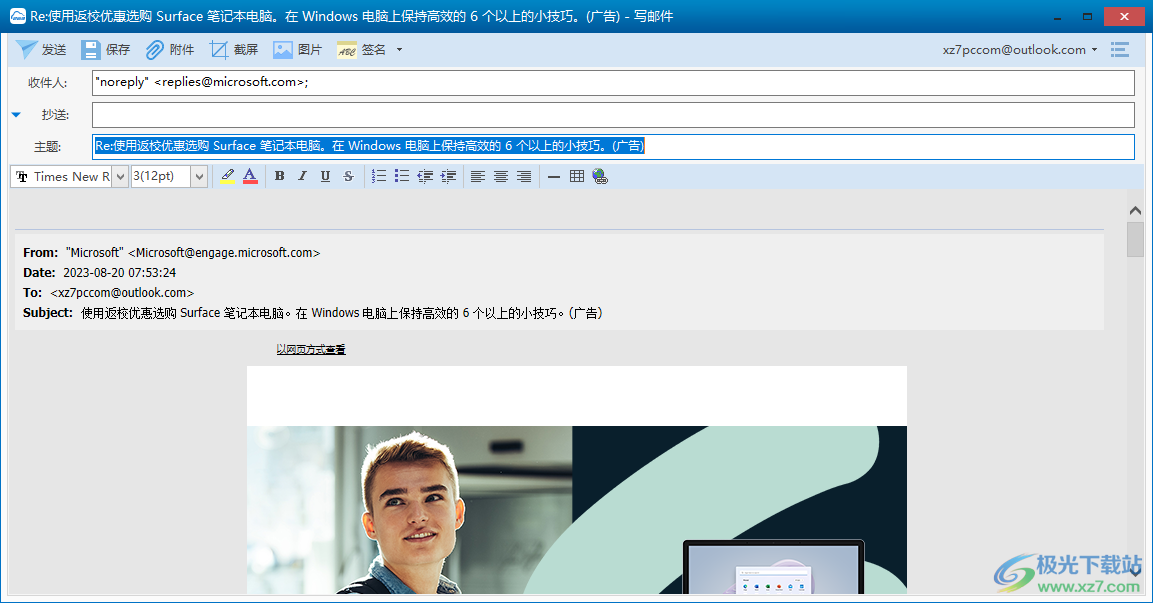Image resolution: width=1153 pixels, height=603 pixels.
Task: Toggle italic formatting
Action: pos(302,177)
